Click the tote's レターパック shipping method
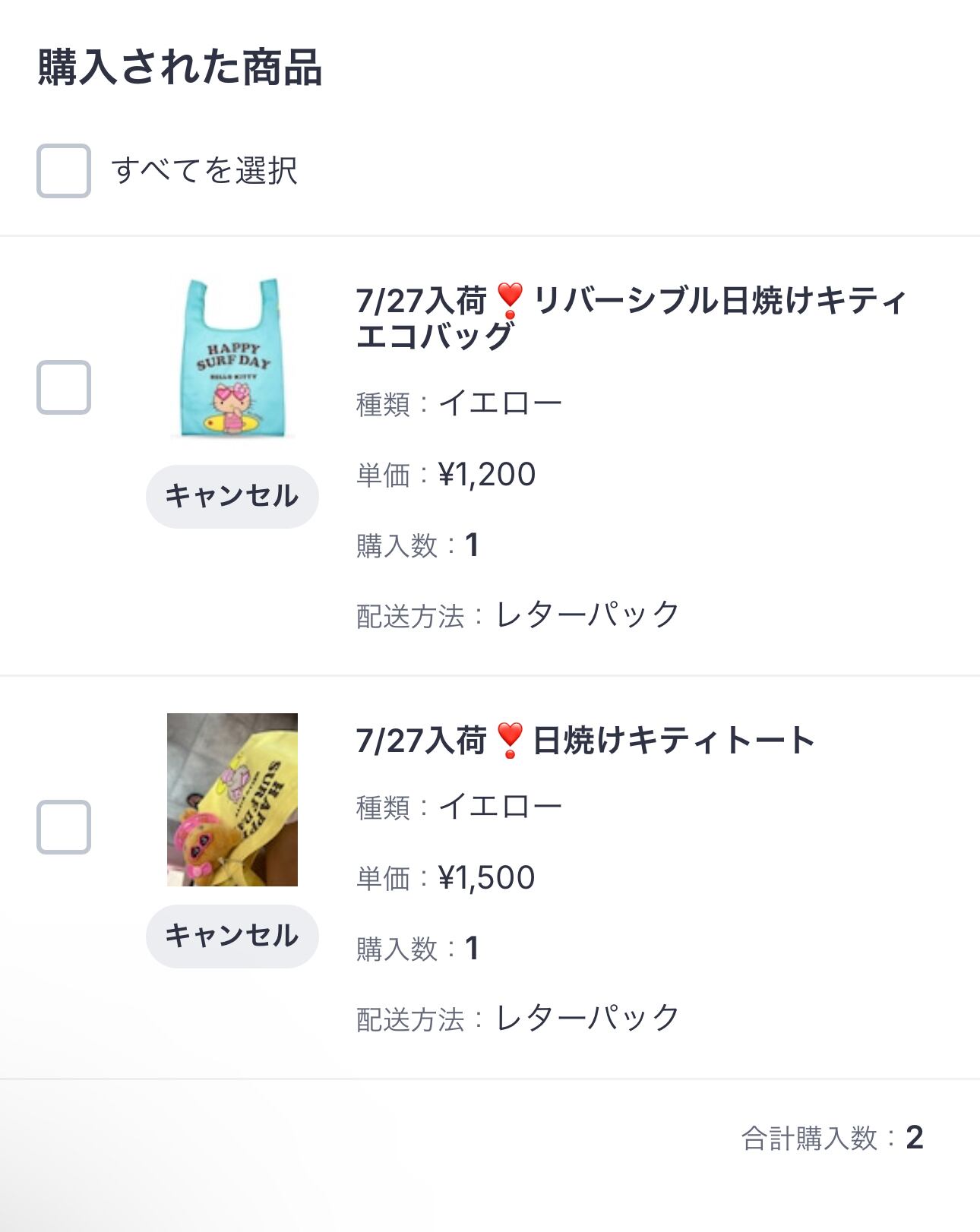The height and width of the screenshot is (1232, 980). 587,1019
